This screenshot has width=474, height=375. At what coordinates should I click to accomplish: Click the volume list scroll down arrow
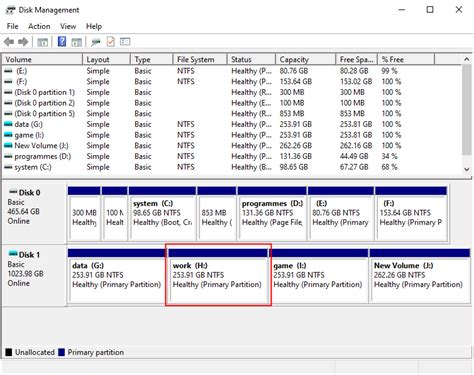(467, 169)
